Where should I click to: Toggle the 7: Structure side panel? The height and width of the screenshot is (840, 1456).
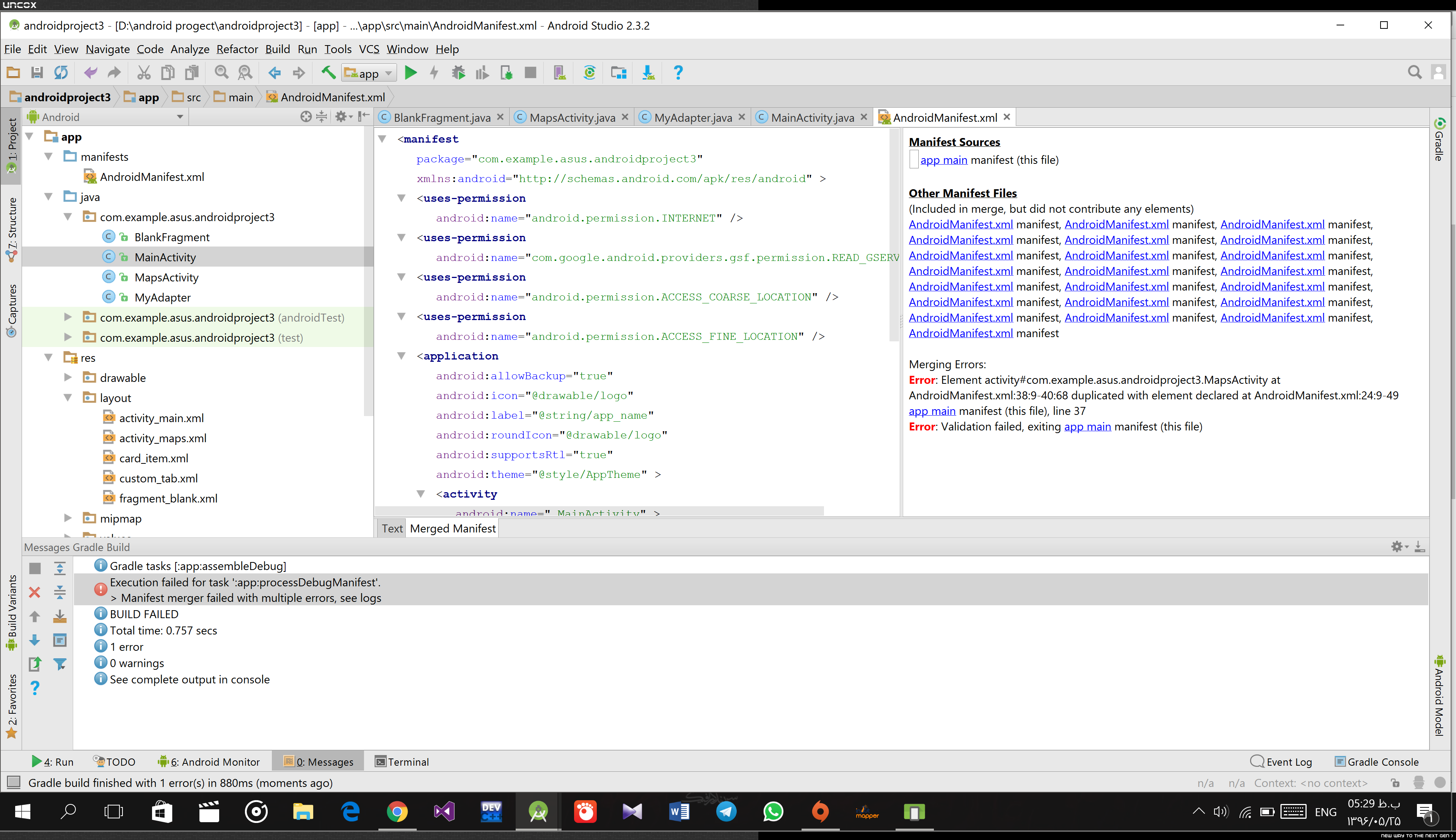(11, 229)
